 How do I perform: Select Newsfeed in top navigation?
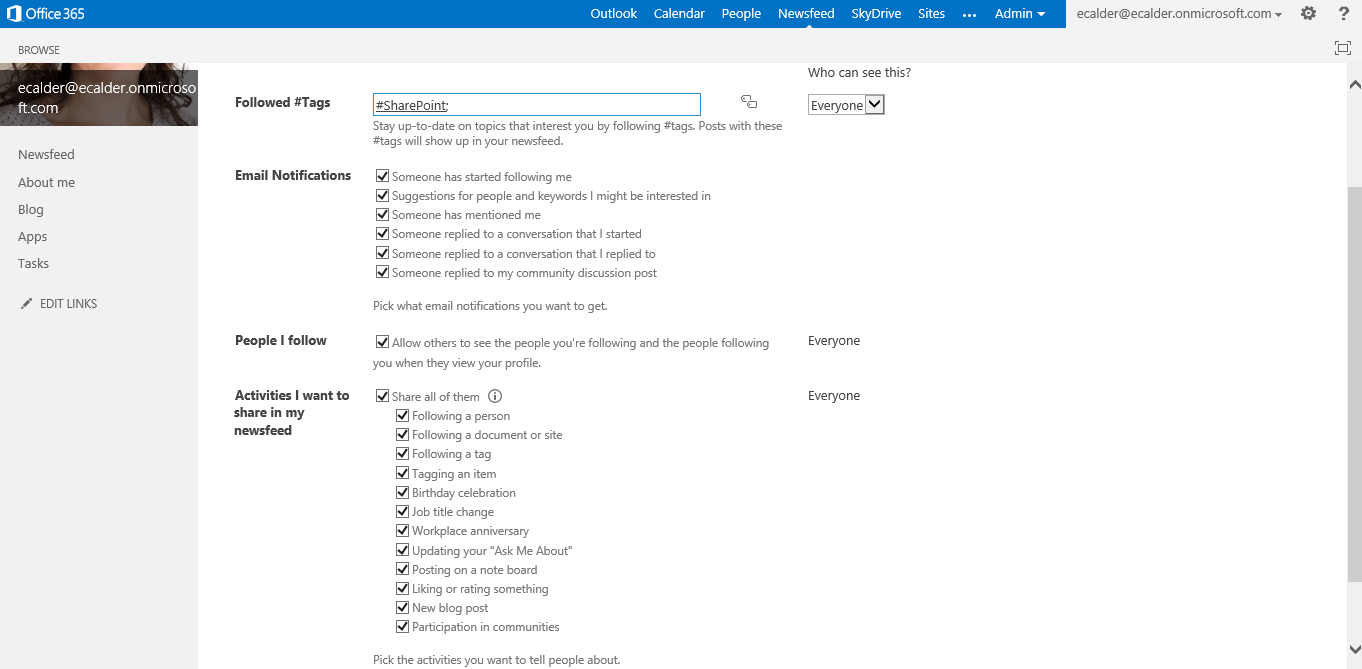tap(806, 14)
